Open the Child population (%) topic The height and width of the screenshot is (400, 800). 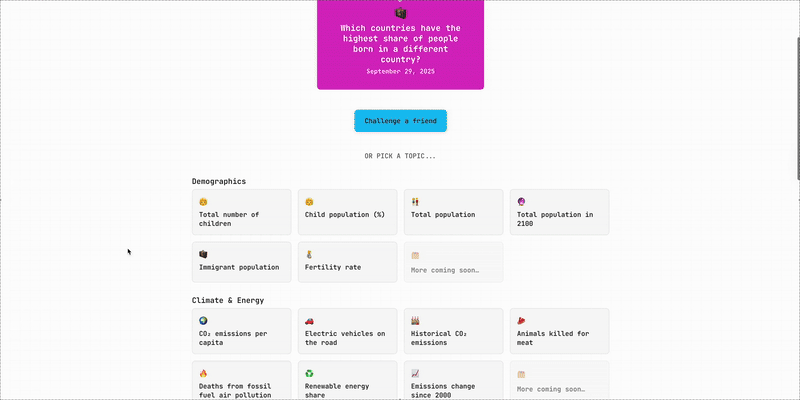(347, 213)
